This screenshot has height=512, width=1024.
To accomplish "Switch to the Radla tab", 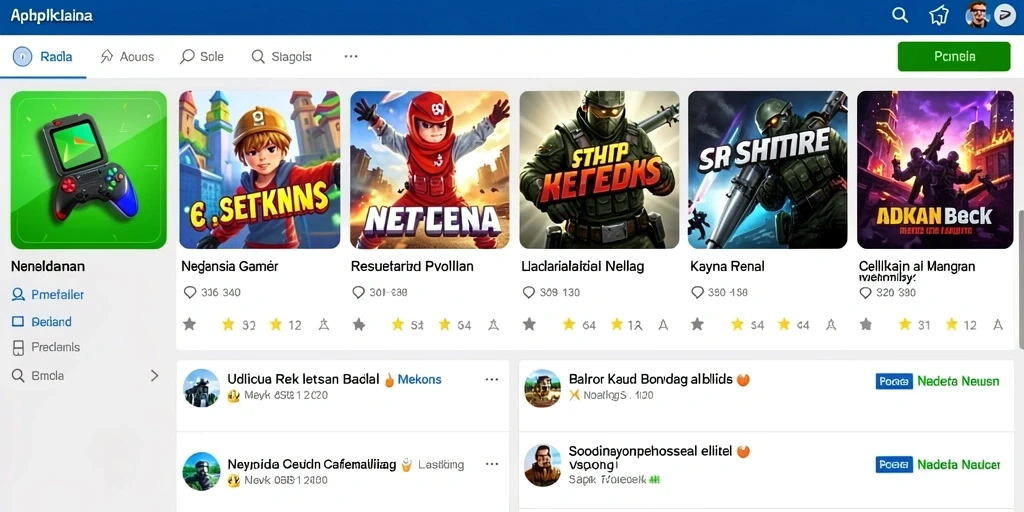I will click(x=43, y=57).
